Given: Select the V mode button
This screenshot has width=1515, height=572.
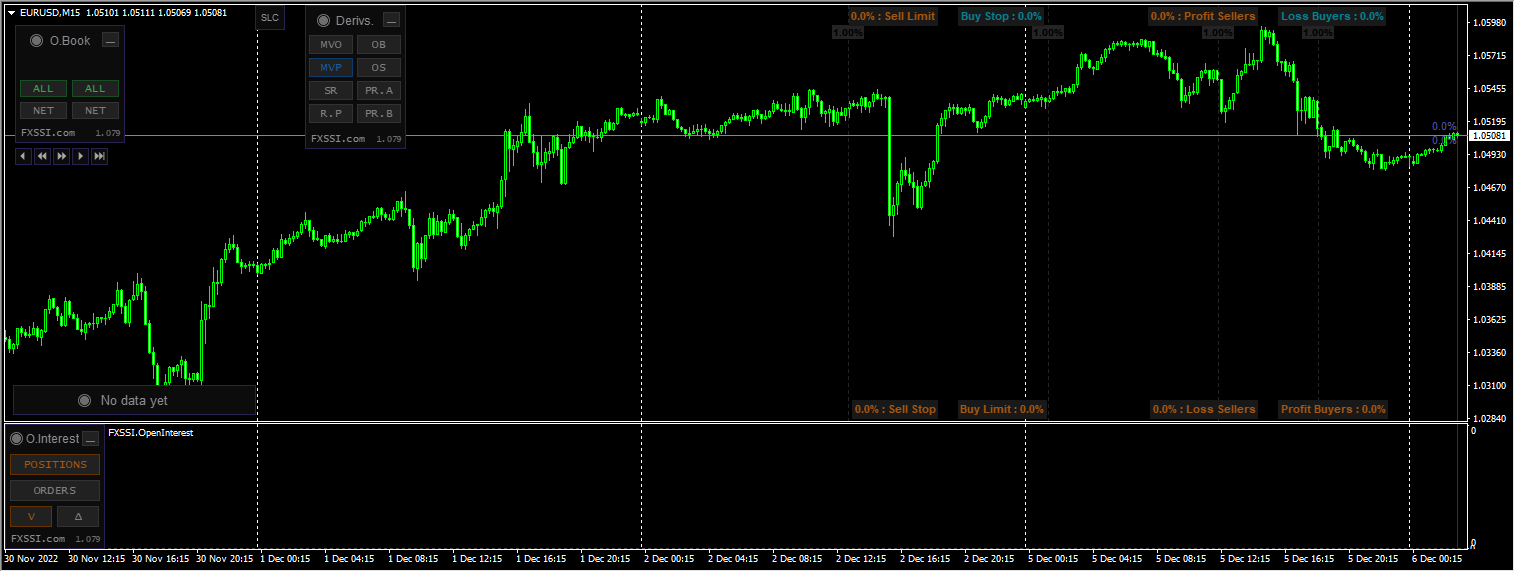Looking at the screenshot, I should click(31, 517).
